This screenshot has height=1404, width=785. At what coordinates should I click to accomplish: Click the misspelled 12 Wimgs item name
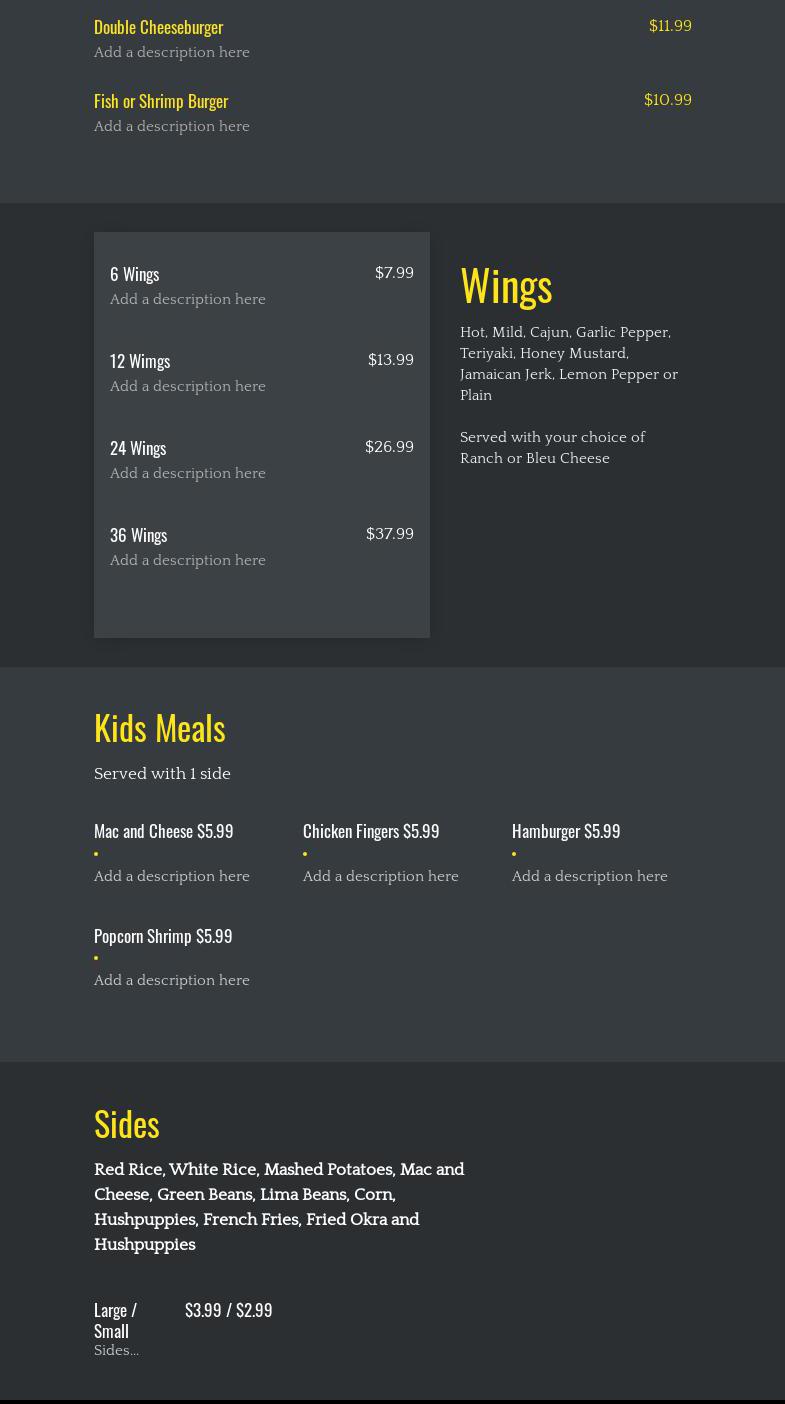tap(140, 361)
